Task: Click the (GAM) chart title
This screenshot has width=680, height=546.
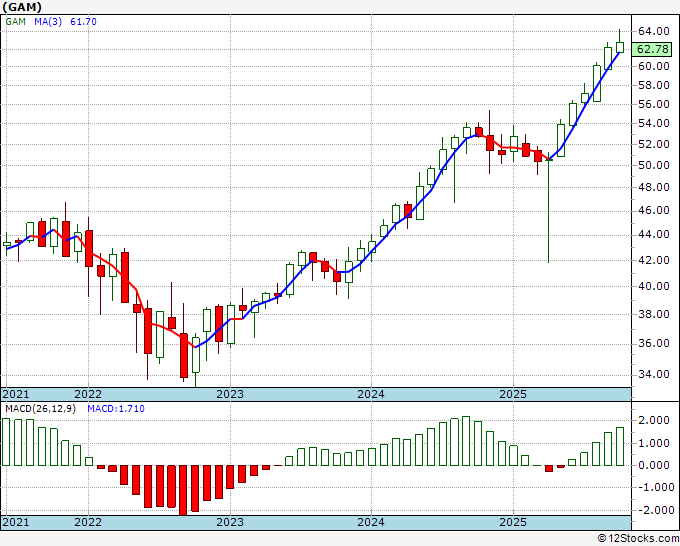Action: pyautogui.click(x=23, y=7)
